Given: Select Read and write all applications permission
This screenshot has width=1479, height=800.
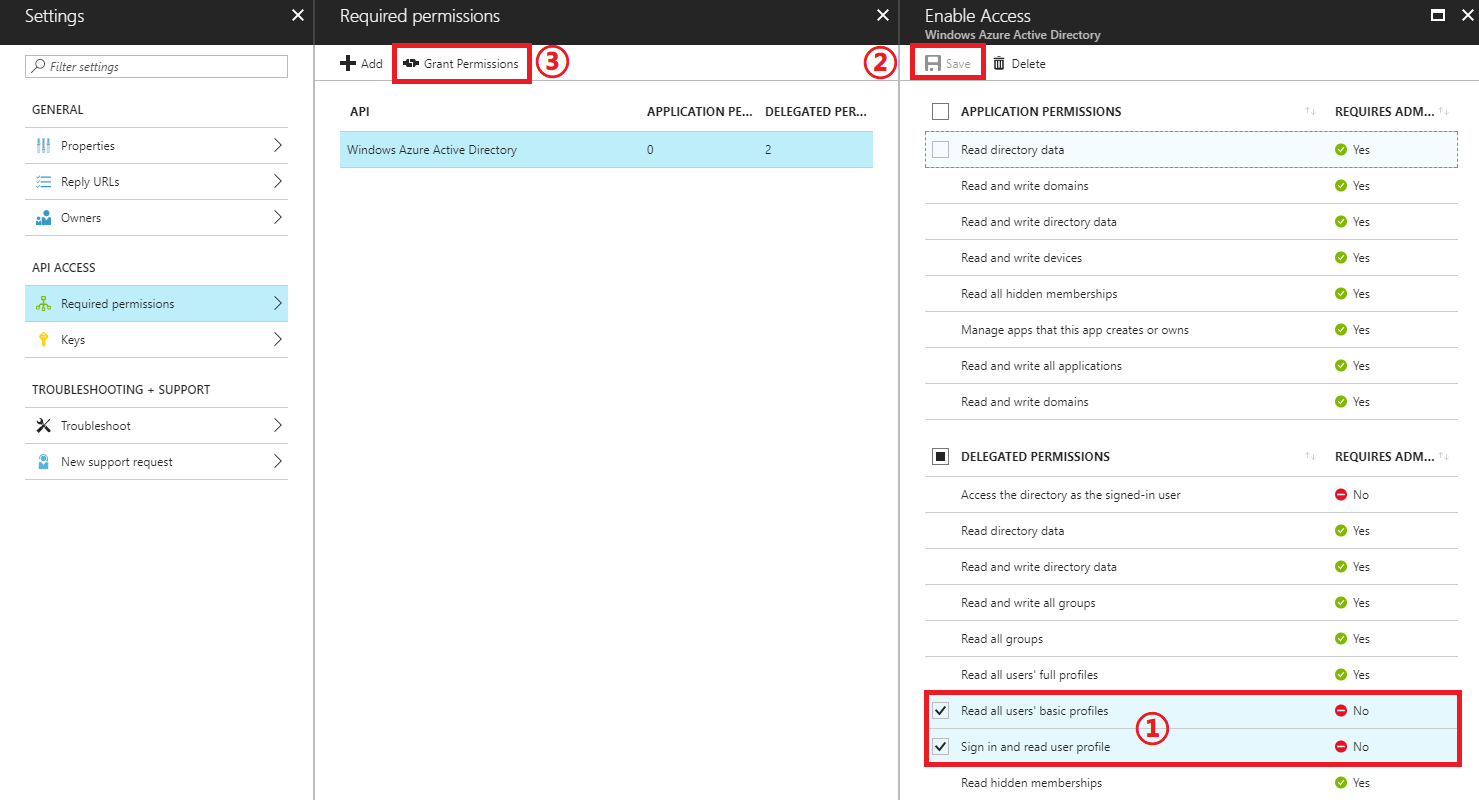Looking at the screenshot, I should pos(1191,366).
